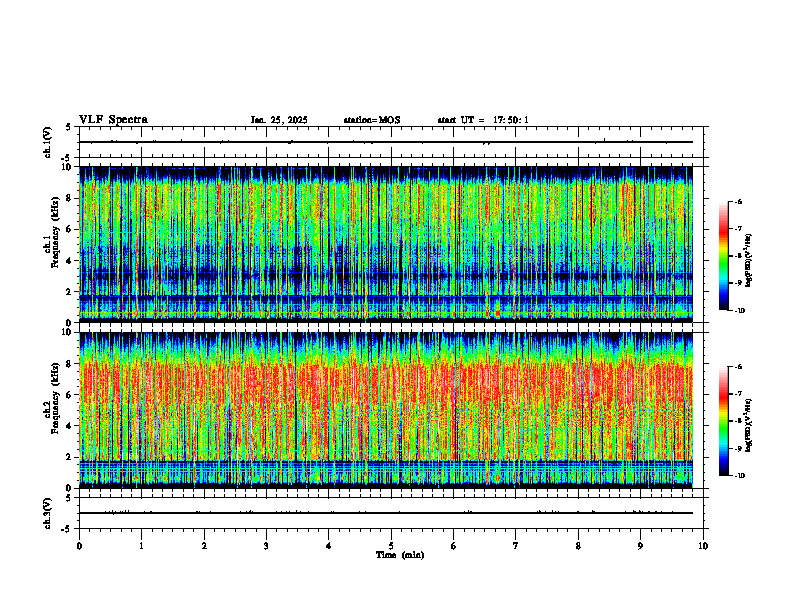The width and height of the screenshot is (792, 612).
Task: Click the "start UT = 17:50: 1" text
Action: (483, 120)
